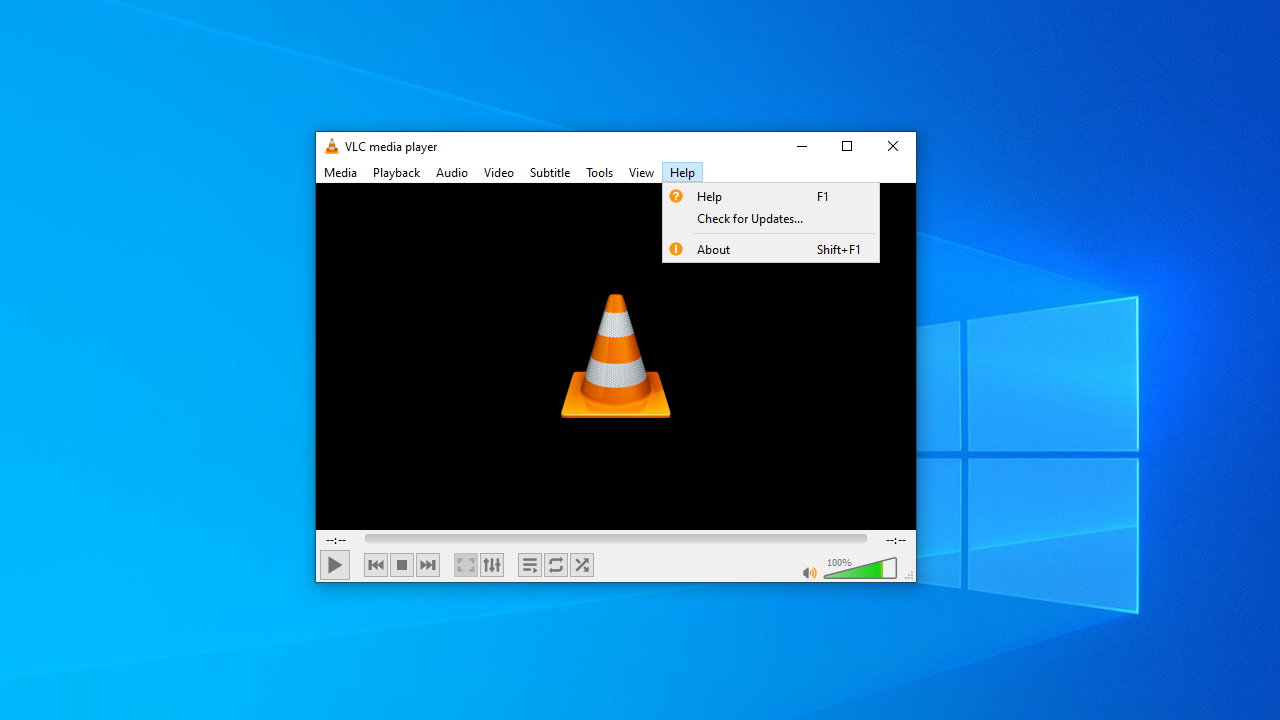Image resolution: width=1280 pixels, height=720 pixels.
Task: Toggle loop repeat mode
Action: coord(556,565)
